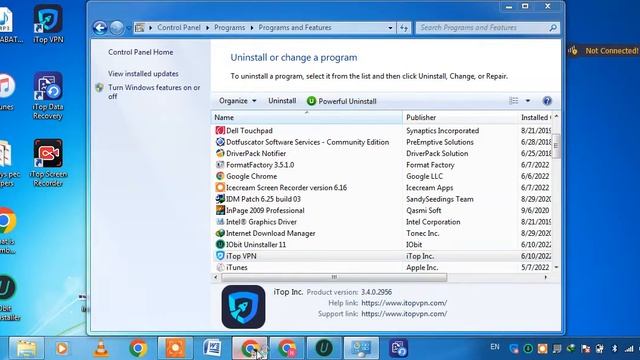Viewport: 640px width, 360px height.
Task: Open Turn Windows features on or off
Action: 154,92
